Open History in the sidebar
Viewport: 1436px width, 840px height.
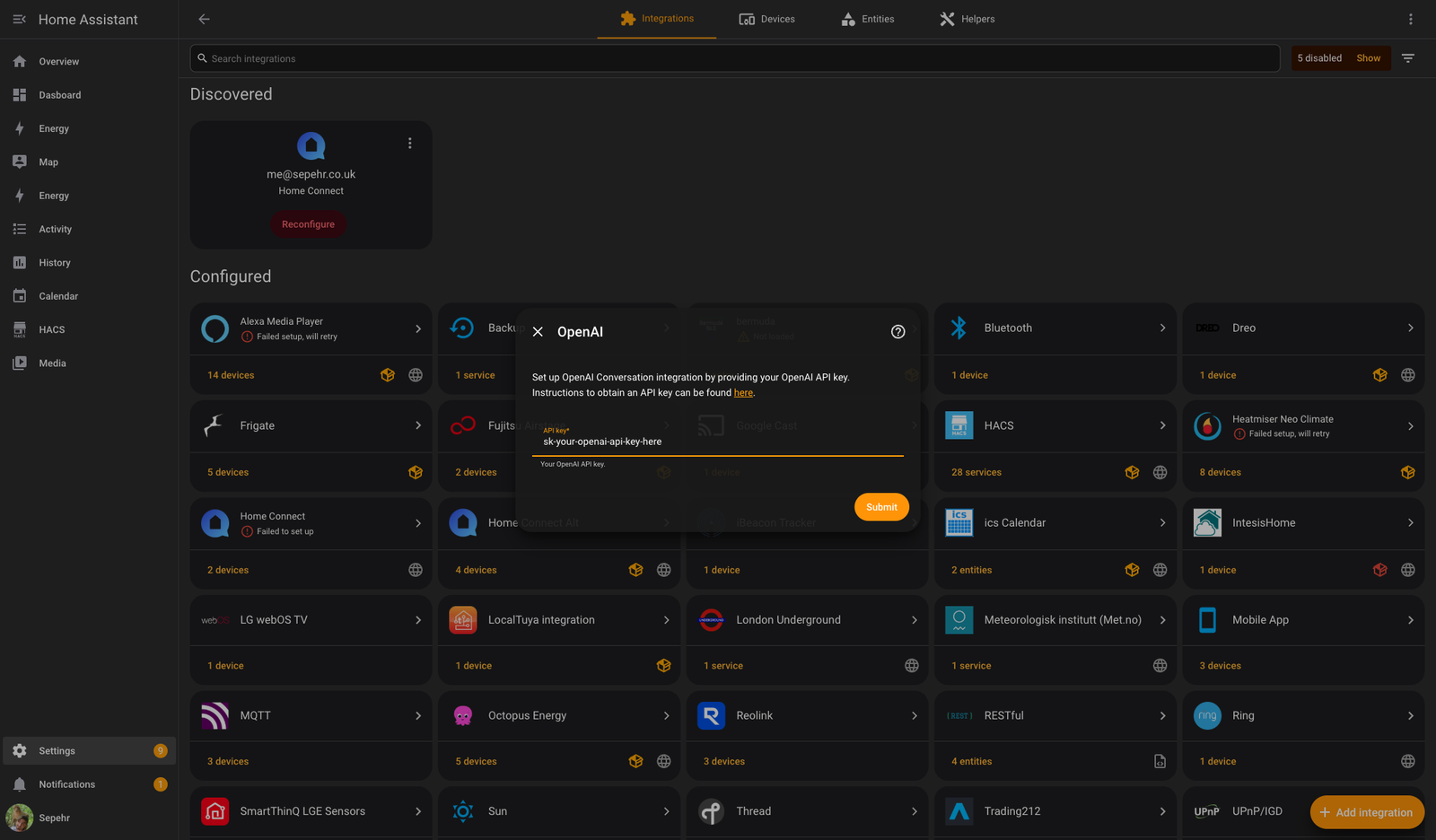coord(89,263)
